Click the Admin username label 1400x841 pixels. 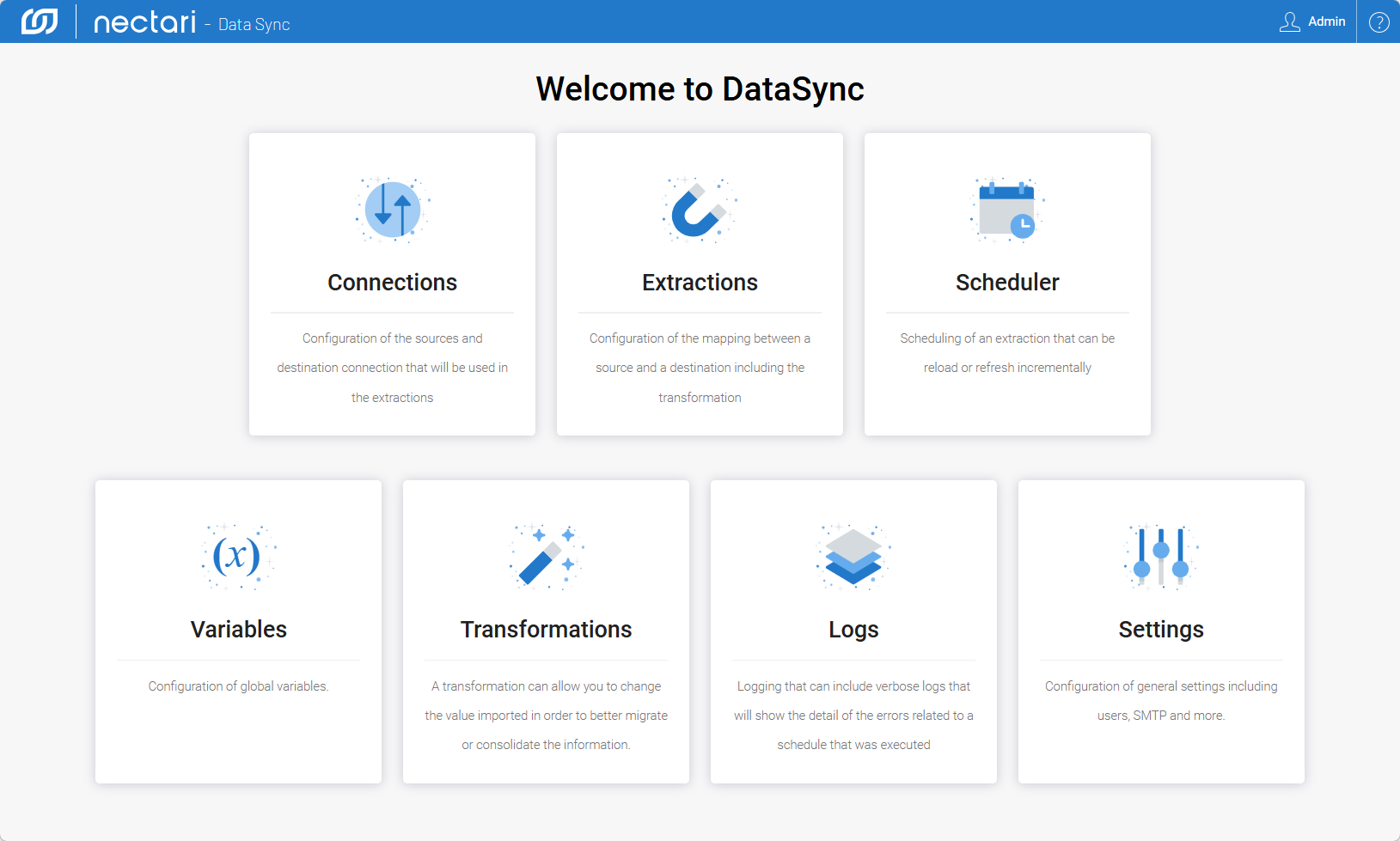[1326, 21]
